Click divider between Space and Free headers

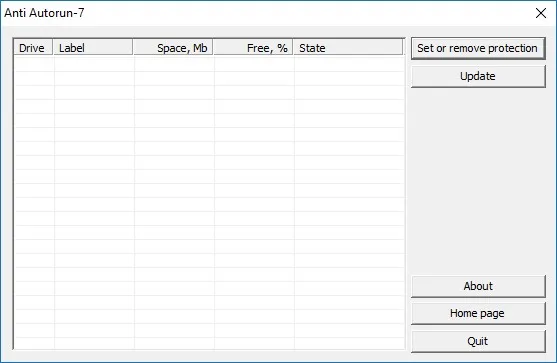pyautogui.click(x=213, y=48)
